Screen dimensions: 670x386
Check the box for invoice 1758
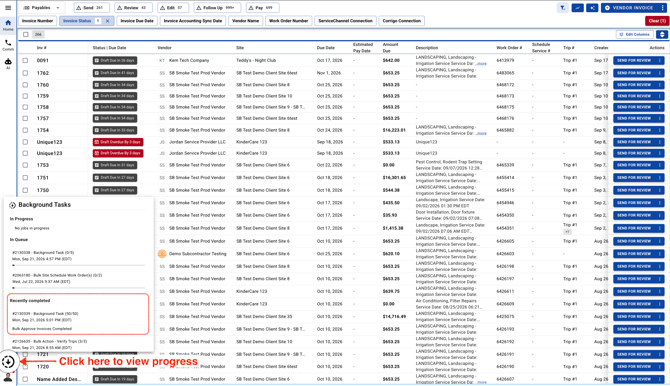tap(25, 107)
